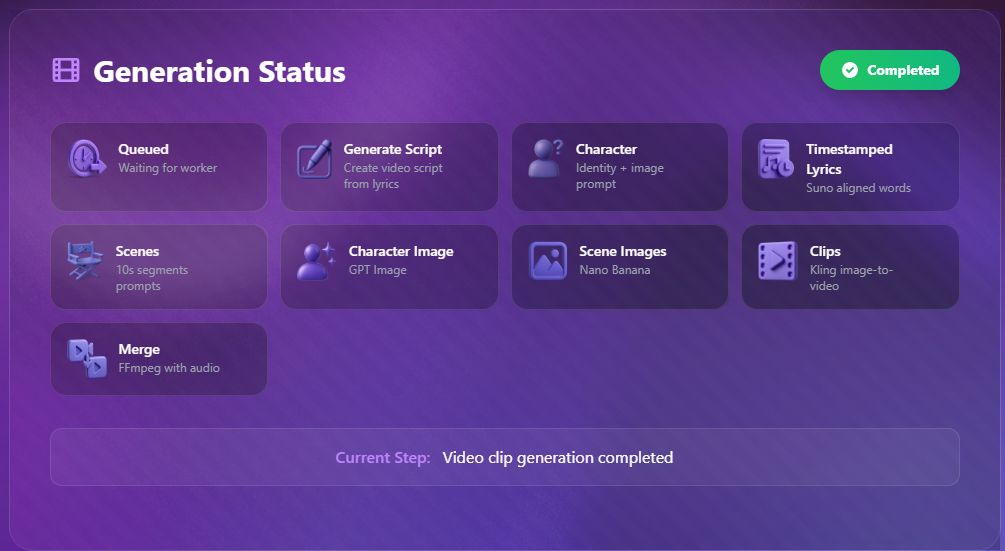The width and height of the screenshot is (1005, 551).
Task: Select the Character Image step title
Action: click(x=401, y=251)
